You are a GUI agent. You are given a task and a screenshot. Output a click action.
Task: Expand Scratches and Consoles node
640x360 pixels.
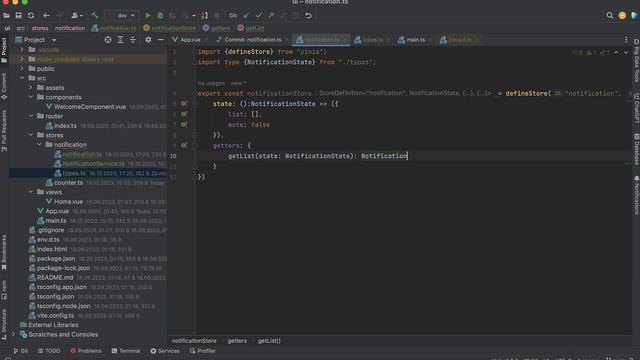(13, 334)
